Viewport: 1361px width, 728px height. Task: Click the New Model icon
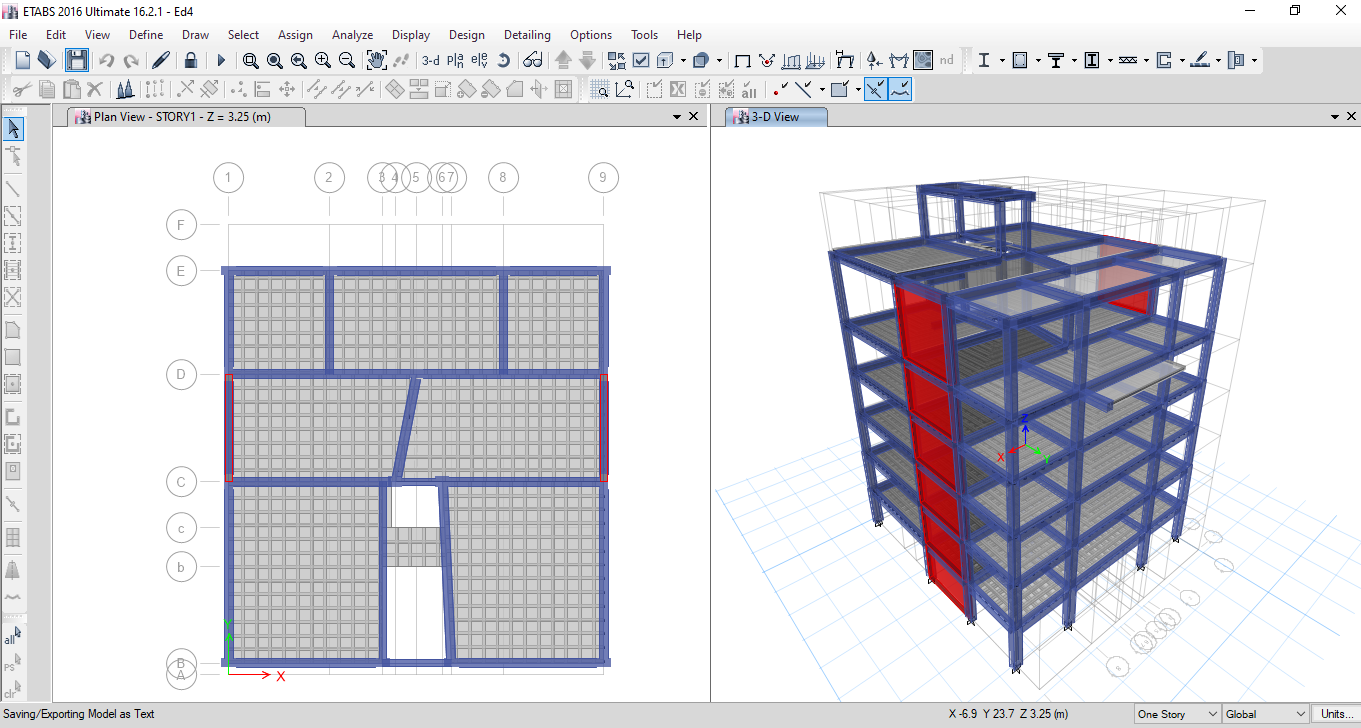[x=22, y=60]
